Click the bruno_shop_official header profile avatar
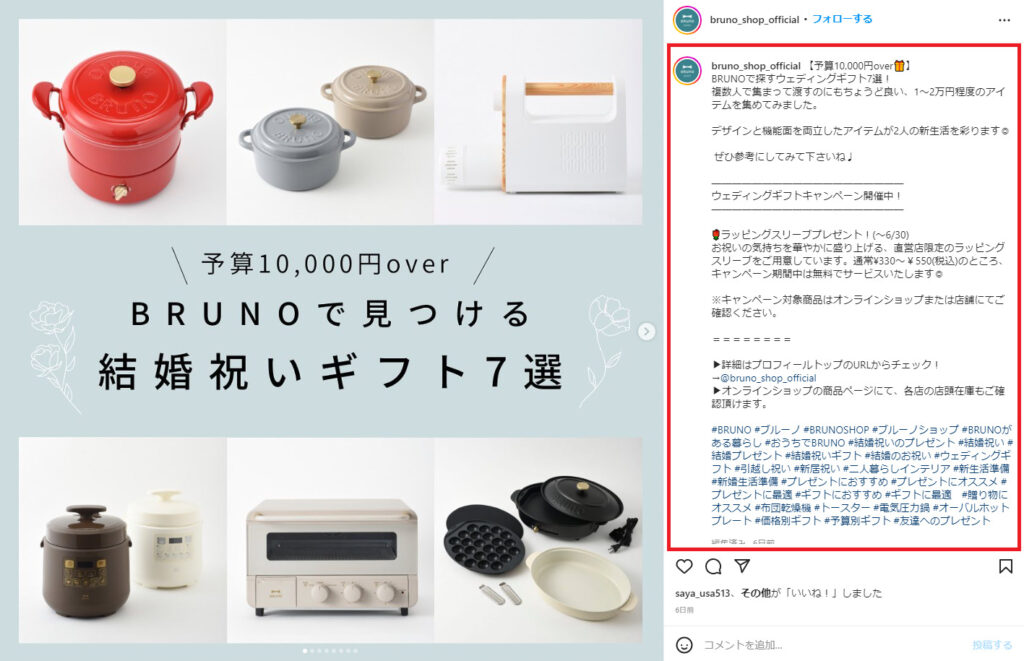1024x661 pixels. point(687,20)
